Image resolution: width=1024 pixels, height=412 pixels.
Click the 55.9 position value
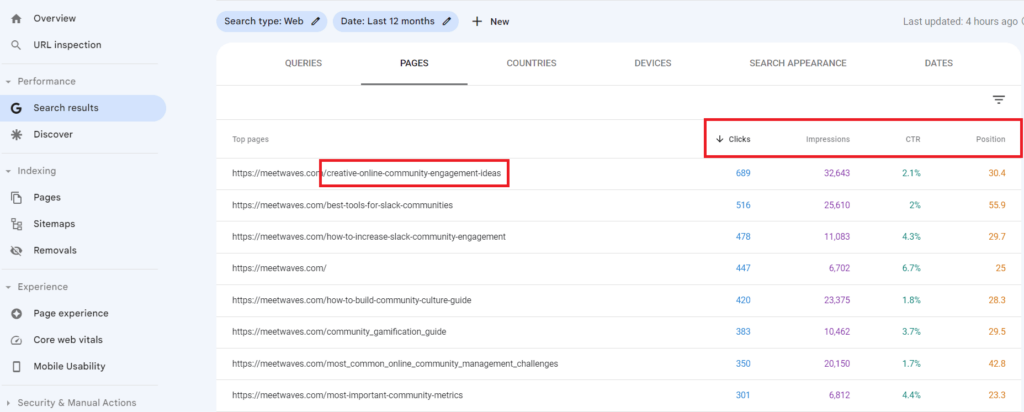[997, 205]
